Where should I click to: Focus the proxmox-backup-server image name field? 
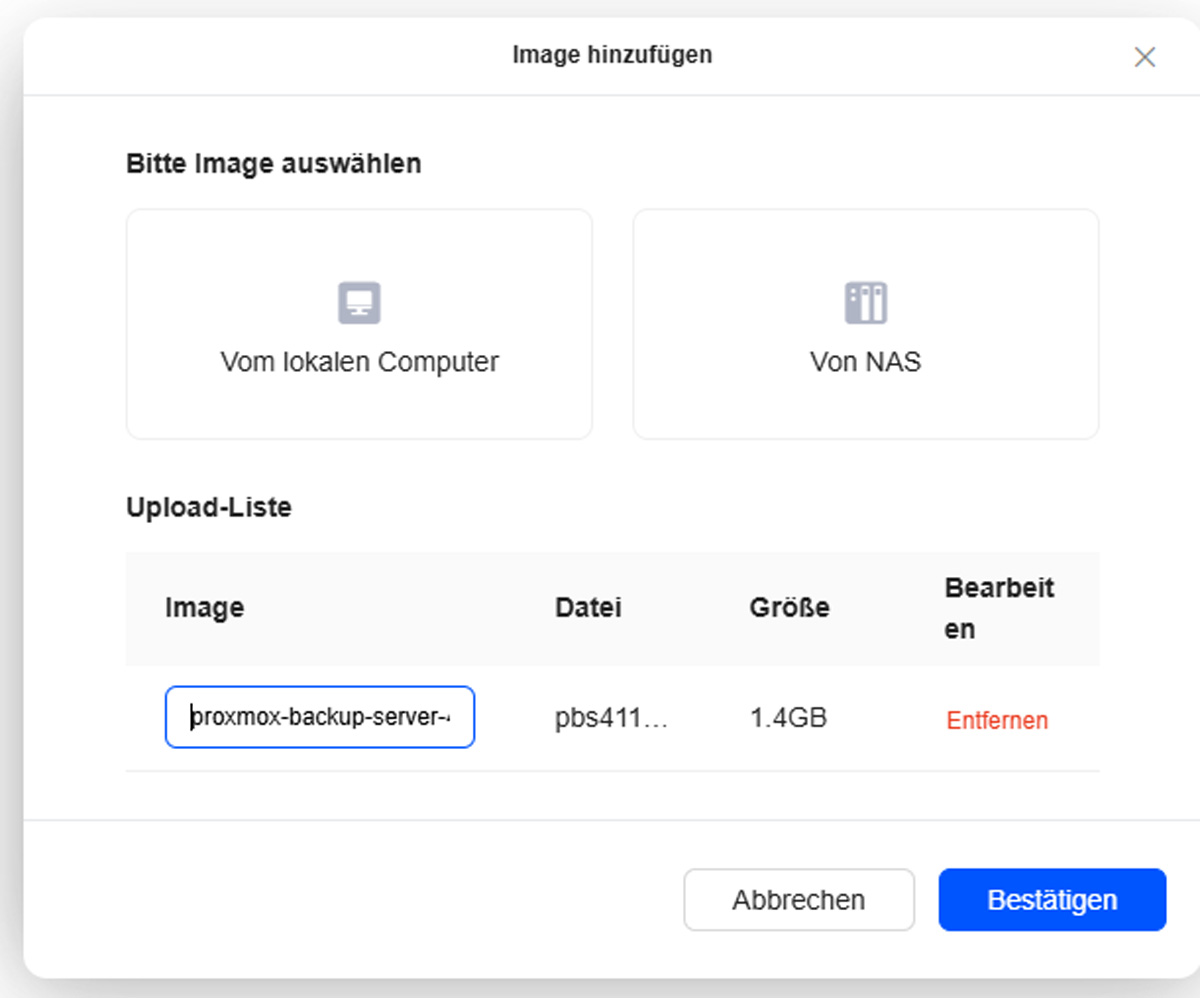319,717
